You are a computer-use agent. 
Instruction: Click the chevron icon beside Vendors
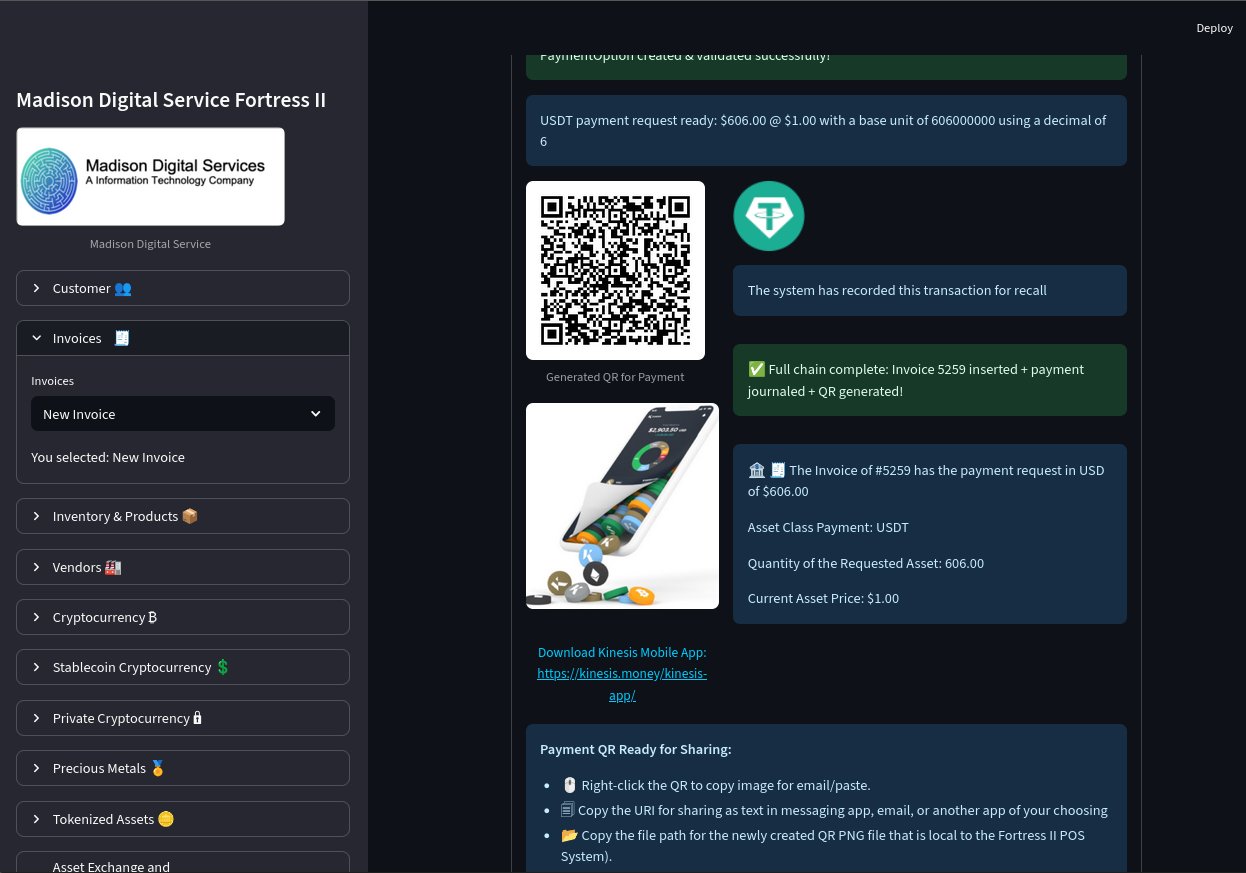click(37, 567)
